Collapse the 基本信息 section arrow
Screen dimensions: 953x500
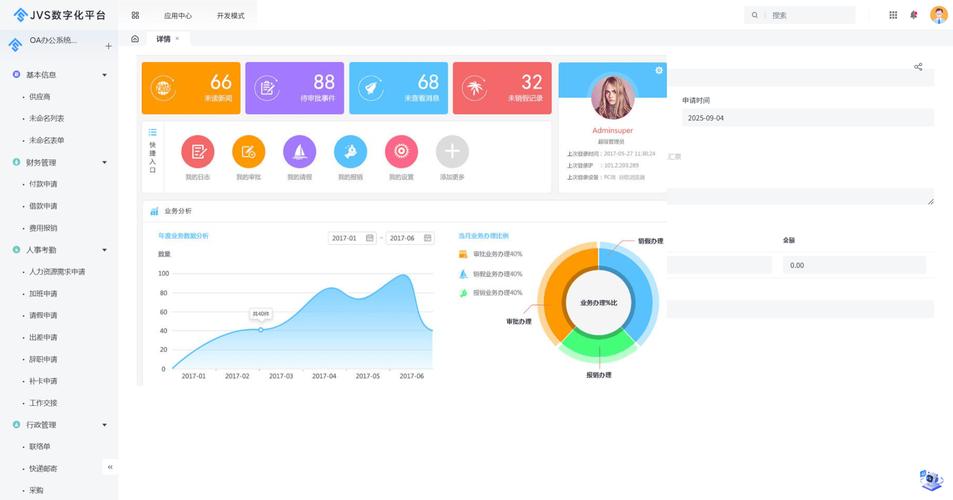click(105, 75)
